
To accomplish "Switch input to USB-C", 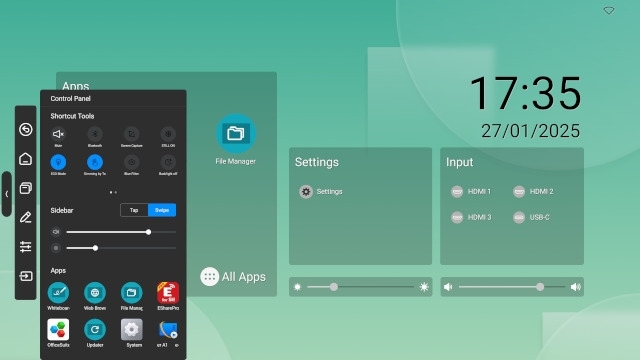I will pyautogui.click(x=531, y=217).
